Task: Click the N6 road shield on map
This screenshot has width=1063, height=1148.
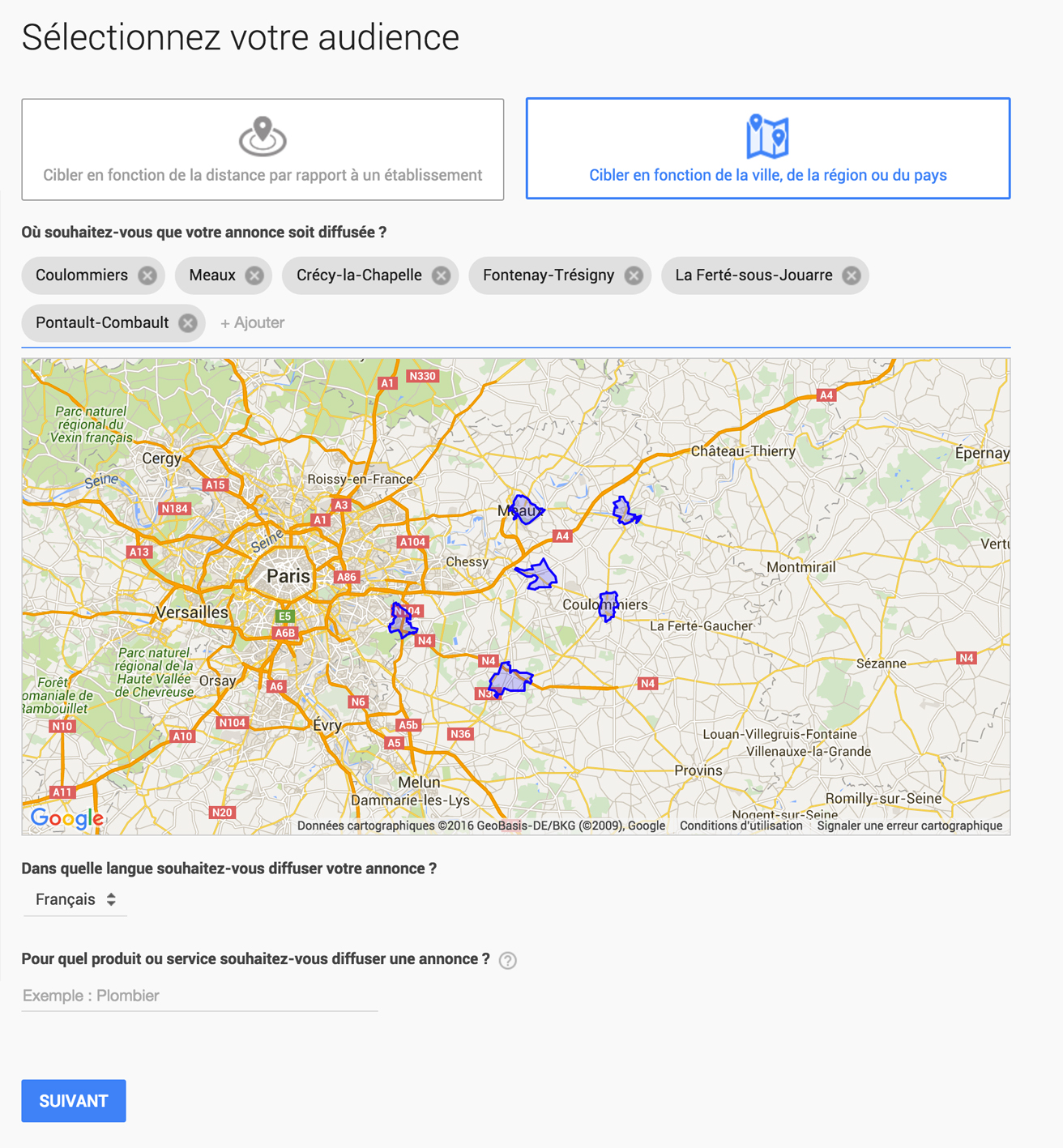Action: [x=358, y=702]
